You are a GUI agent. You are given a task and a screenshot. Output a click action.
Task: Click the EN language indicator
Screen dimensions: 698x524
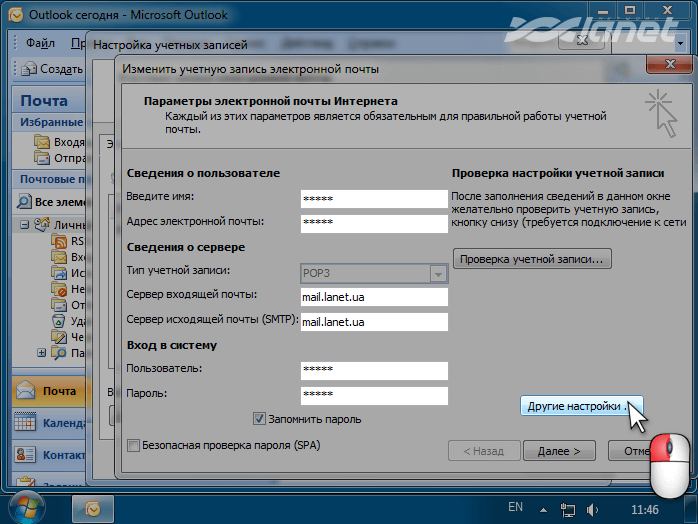[x=515, y=508]
